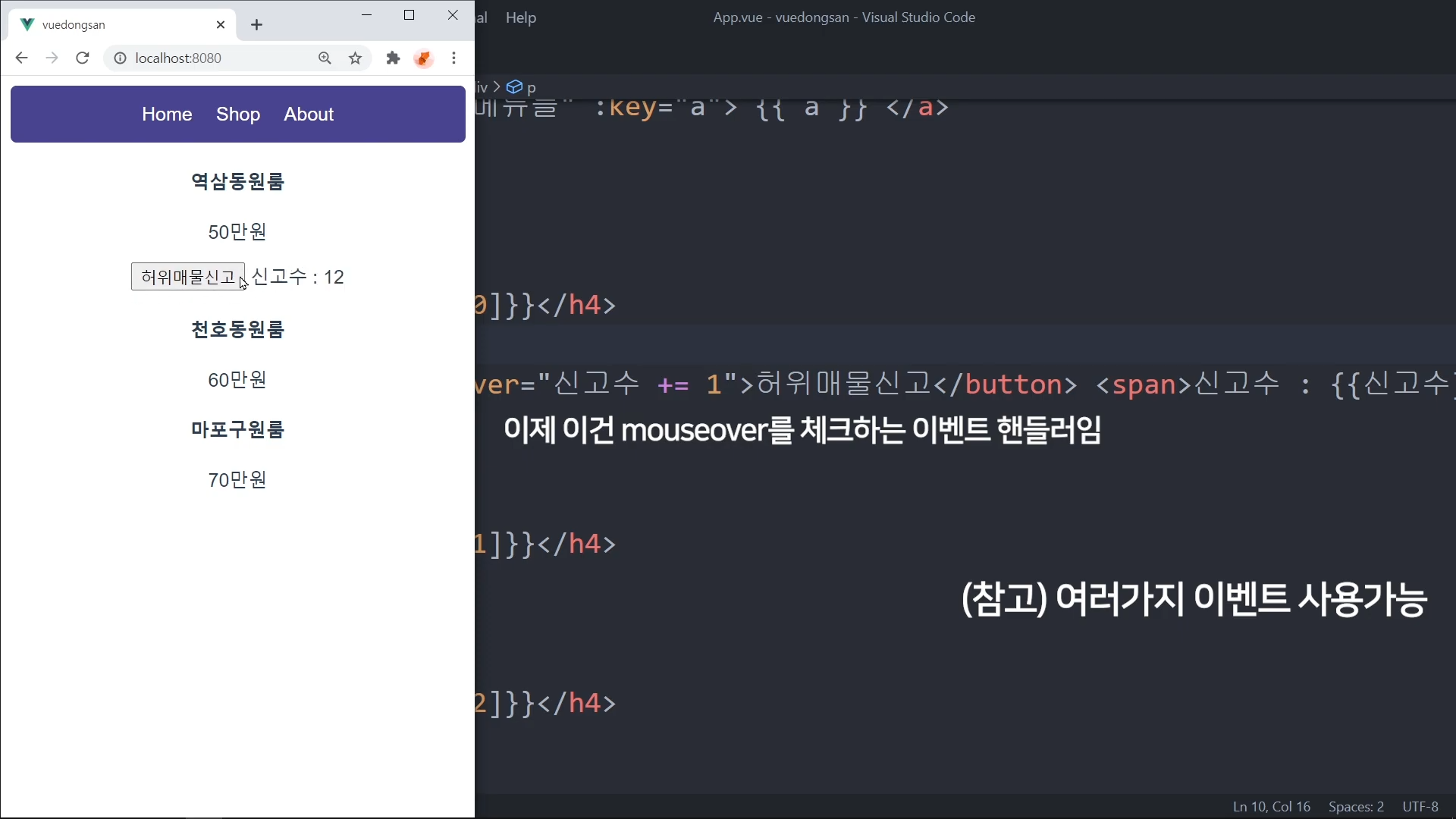Bookmark this page with the star icon
This screenshot has width=1456, height=819.
pyautogui.click(x=355, y=58)
